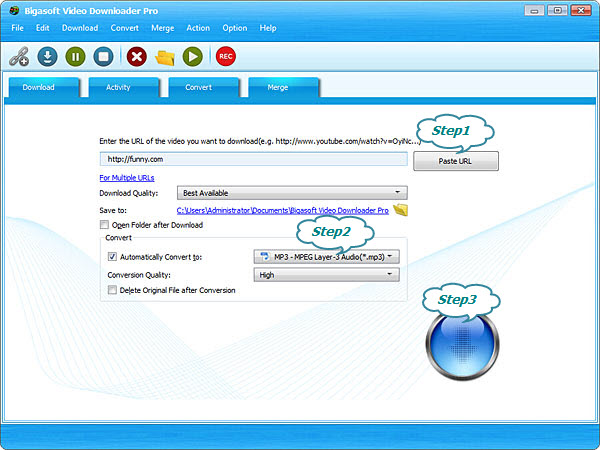
Task: Open the Conversion Quality dropdown
Action: (326, 275)
